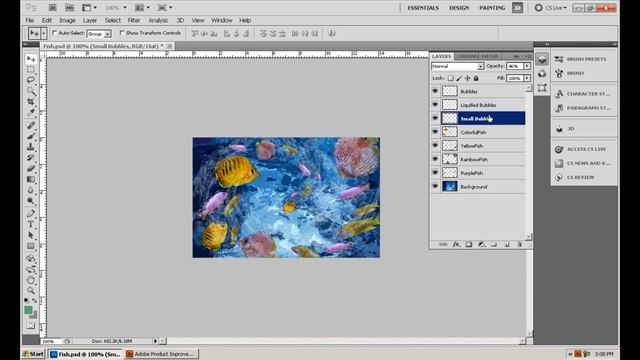Create a new adjustment layer from the icon
Image resolution: width=640 pixels, height=360 pixels.
[x=481, y=244]
